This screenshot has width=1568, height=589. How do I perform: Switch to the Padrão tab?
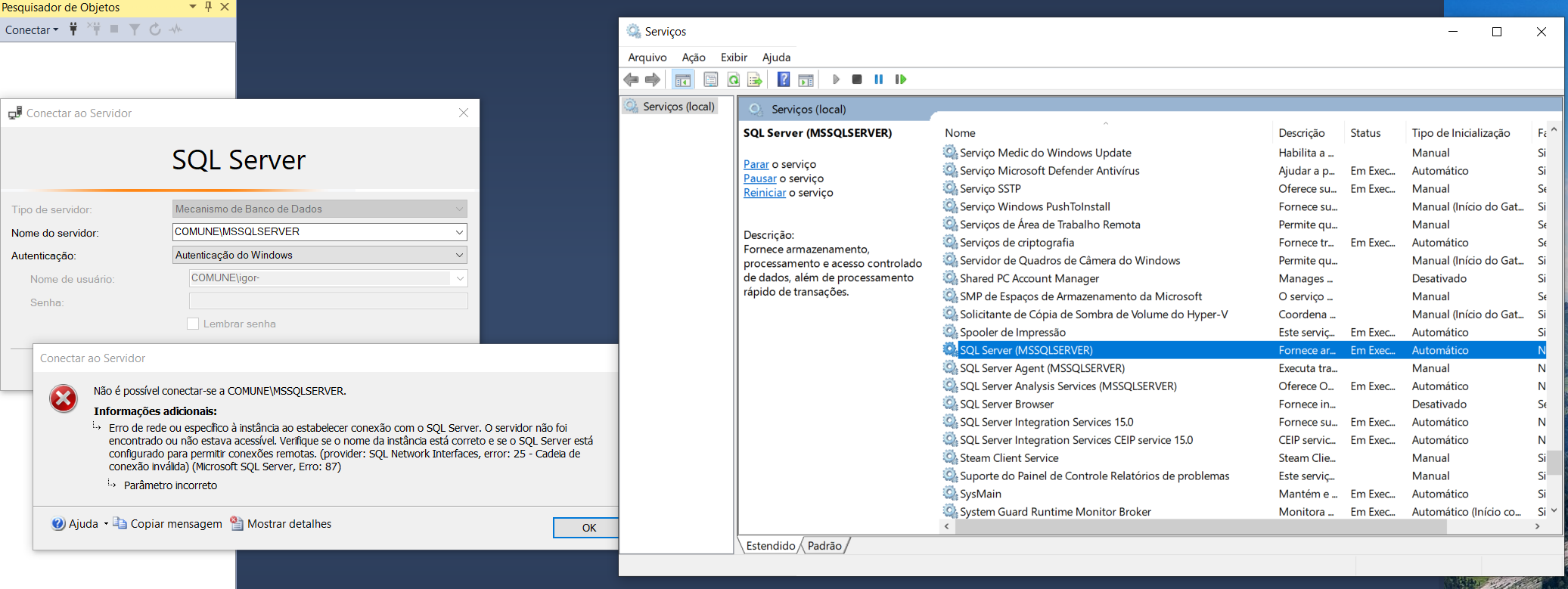(x=824, y=546)
